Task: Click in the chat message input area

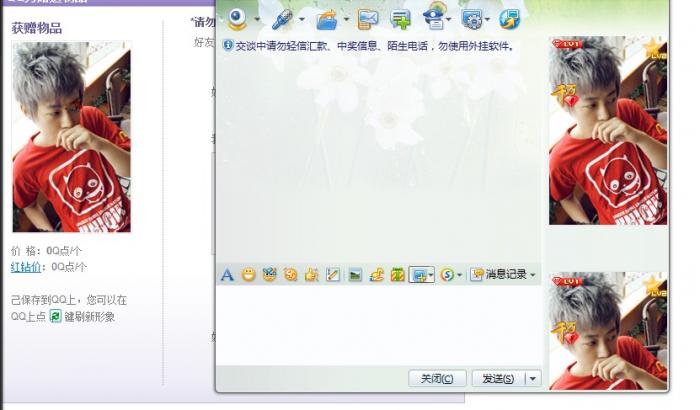Action: tap(379, 325)
